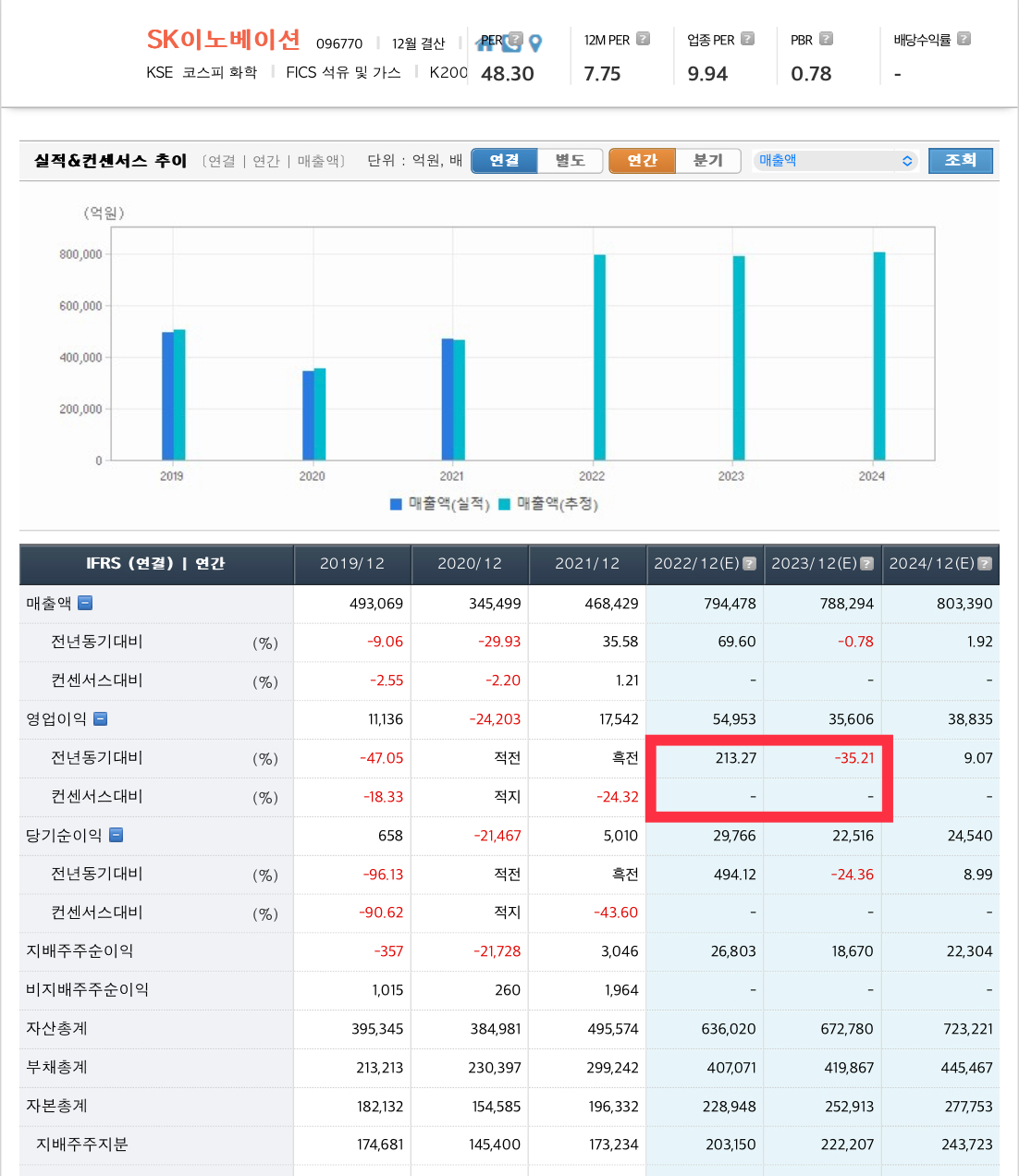Click the 매출액(실적) blue legend swatch

(396, 504)
